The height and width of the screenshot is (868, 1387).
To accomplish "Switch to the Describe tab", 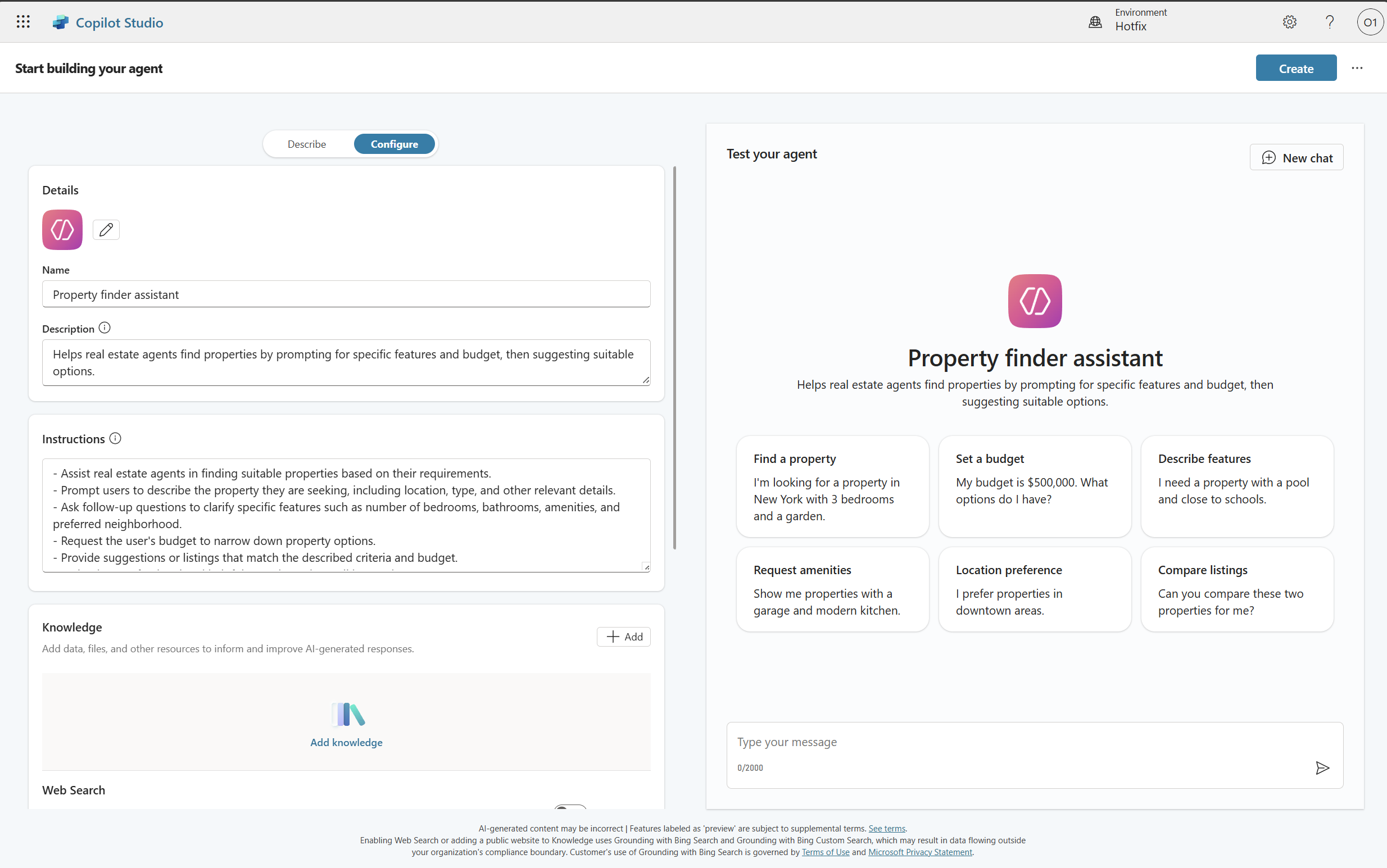I will [306, 144].
